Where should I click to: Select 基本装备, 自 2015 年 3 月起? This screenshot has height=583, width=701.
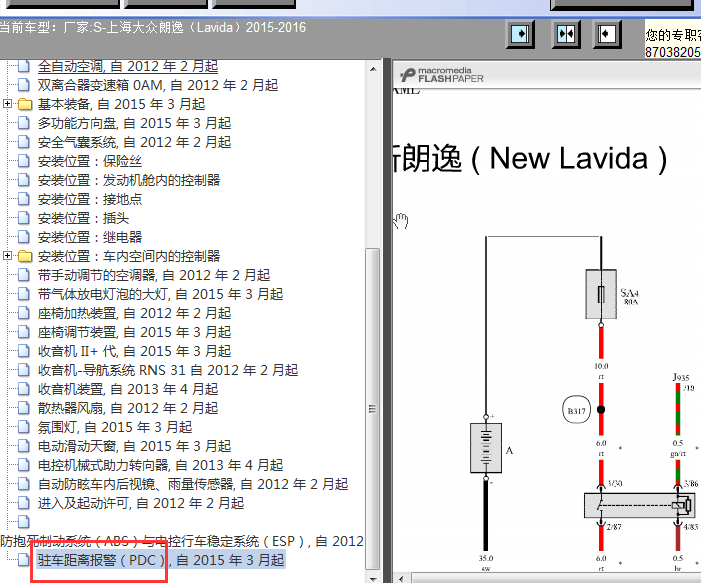(121, 104)
